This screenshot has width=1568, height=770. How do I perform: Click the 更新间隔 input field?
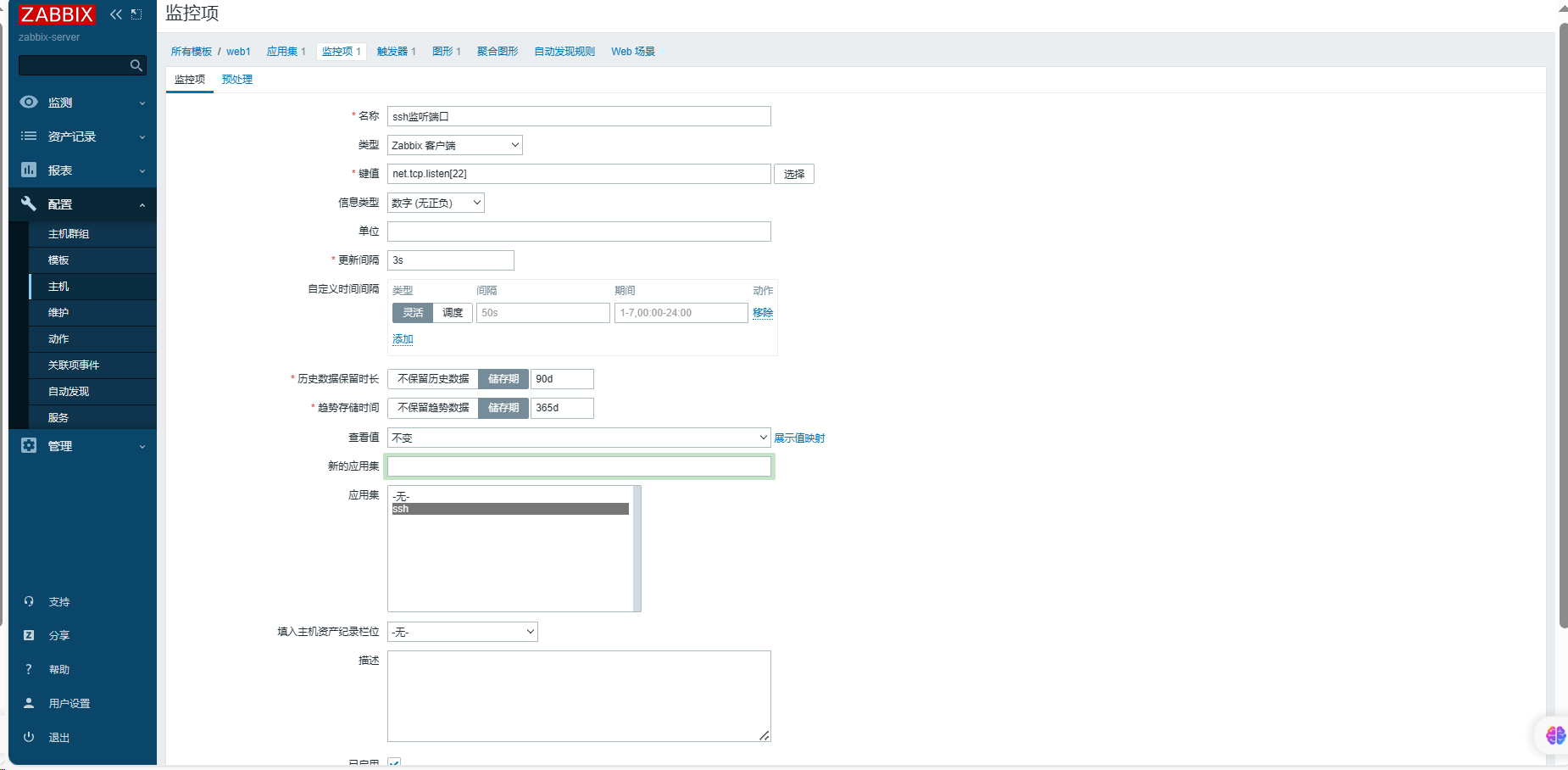pyautogui.click(x=451, y=260)
